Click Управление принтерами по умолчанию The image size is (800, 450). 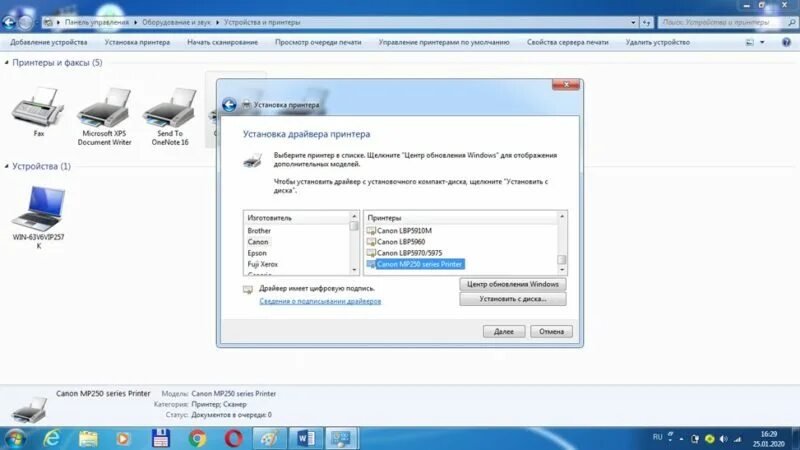click(444, 42)
